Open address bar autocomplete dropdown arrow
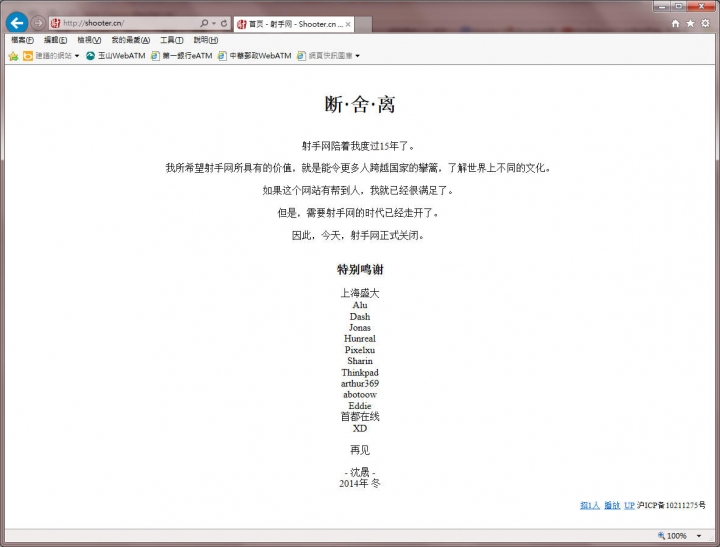Screen dimensions: 720x547 coord(214,23)
